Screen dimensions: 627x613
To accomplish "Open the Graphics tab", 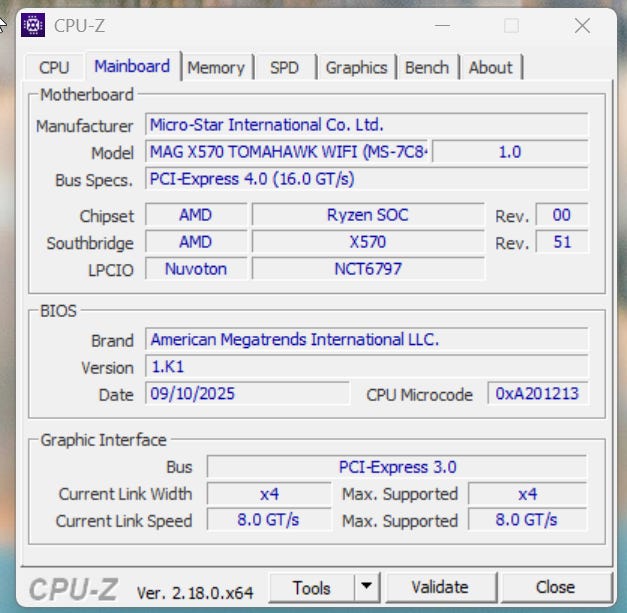I will tap(356, 68).
